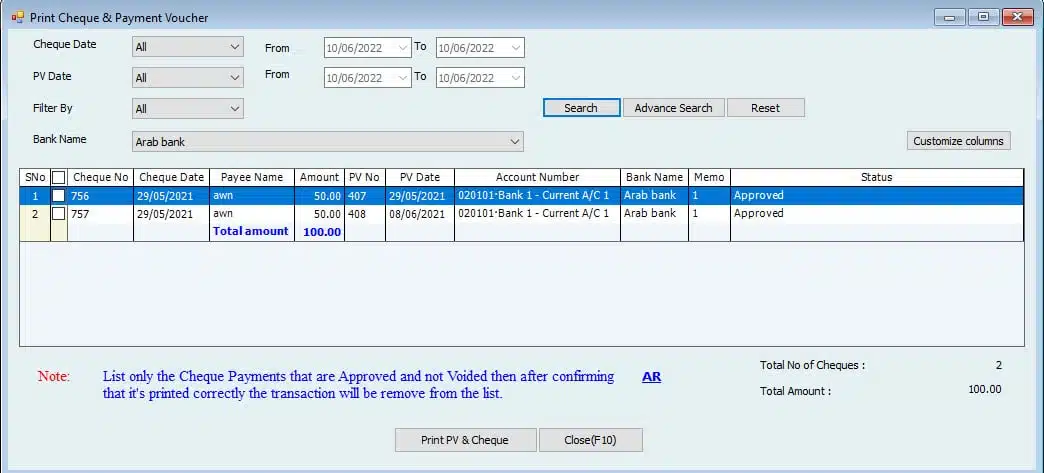Click the PV No column header
Image resolution: width=1044 pixels, height=473 pixels.
[365, 177]
